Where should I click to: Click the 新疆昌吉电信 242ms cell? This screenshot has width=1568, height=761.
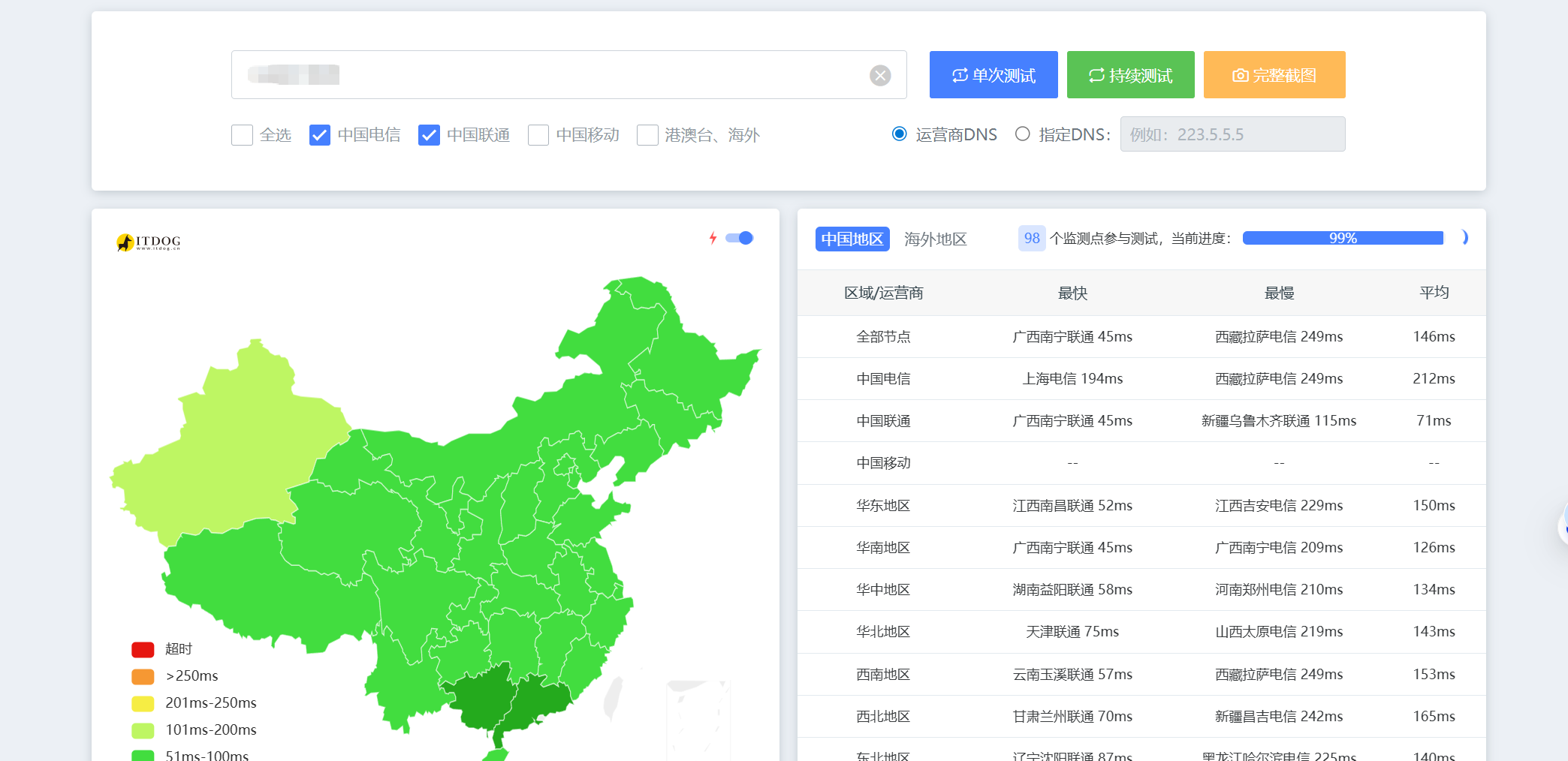[1279, 717]
